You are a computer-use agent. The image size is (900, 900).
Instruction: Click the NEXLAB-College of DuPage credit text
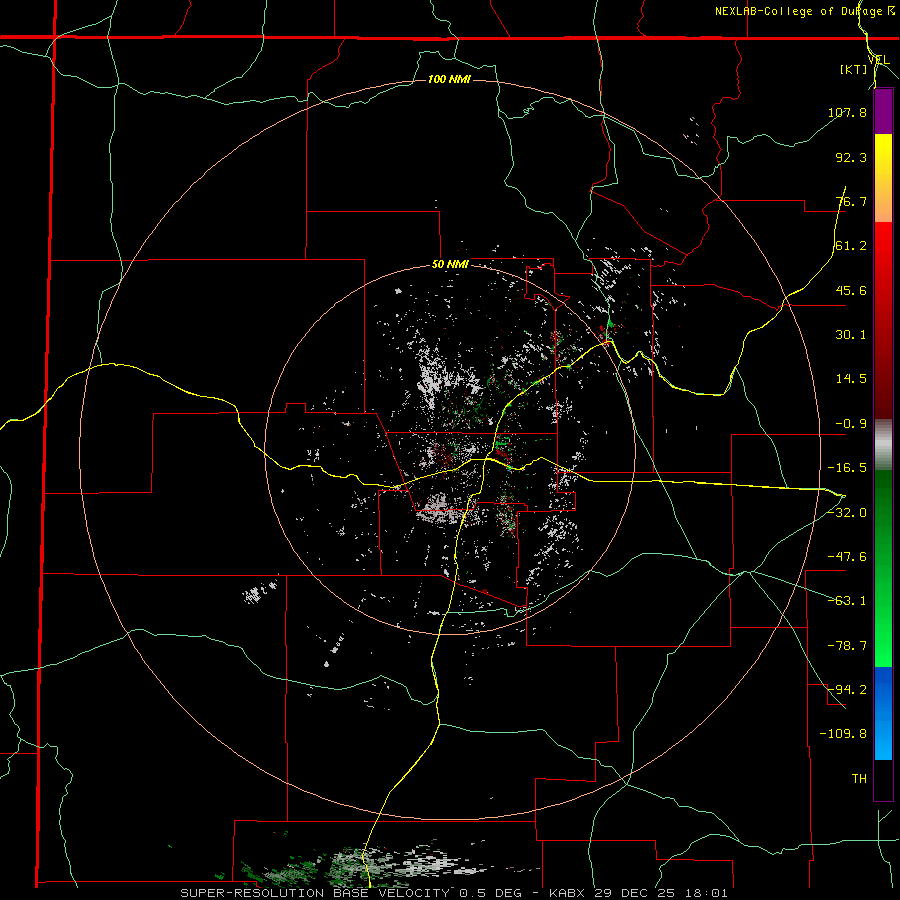pyautogui.click(x=804, y=11)
